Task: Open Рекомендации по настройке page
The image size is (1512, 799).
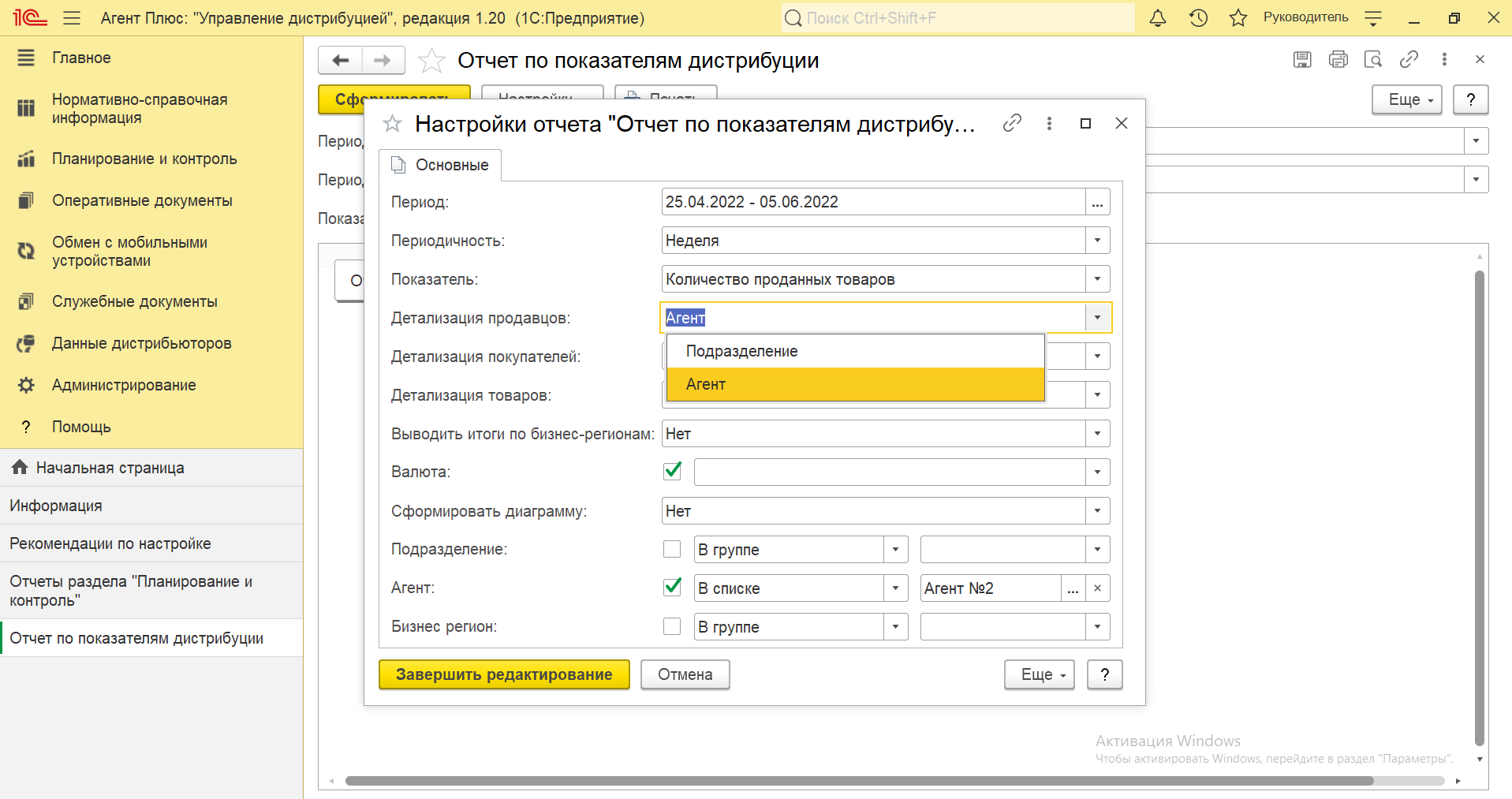Action: click(151, 543)
